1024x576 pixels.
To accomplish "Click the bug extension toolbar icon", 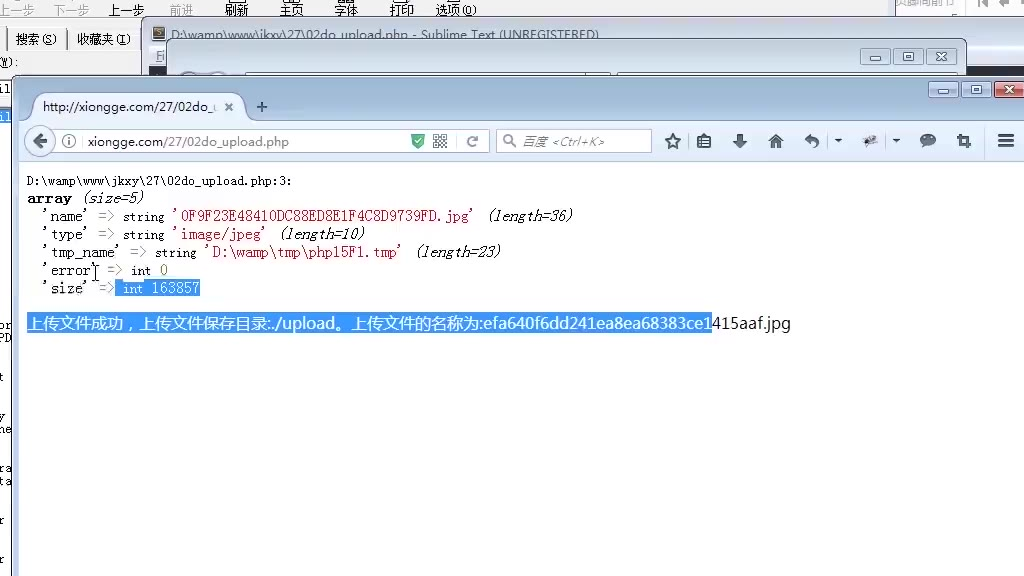I will (x=869, y=141).
